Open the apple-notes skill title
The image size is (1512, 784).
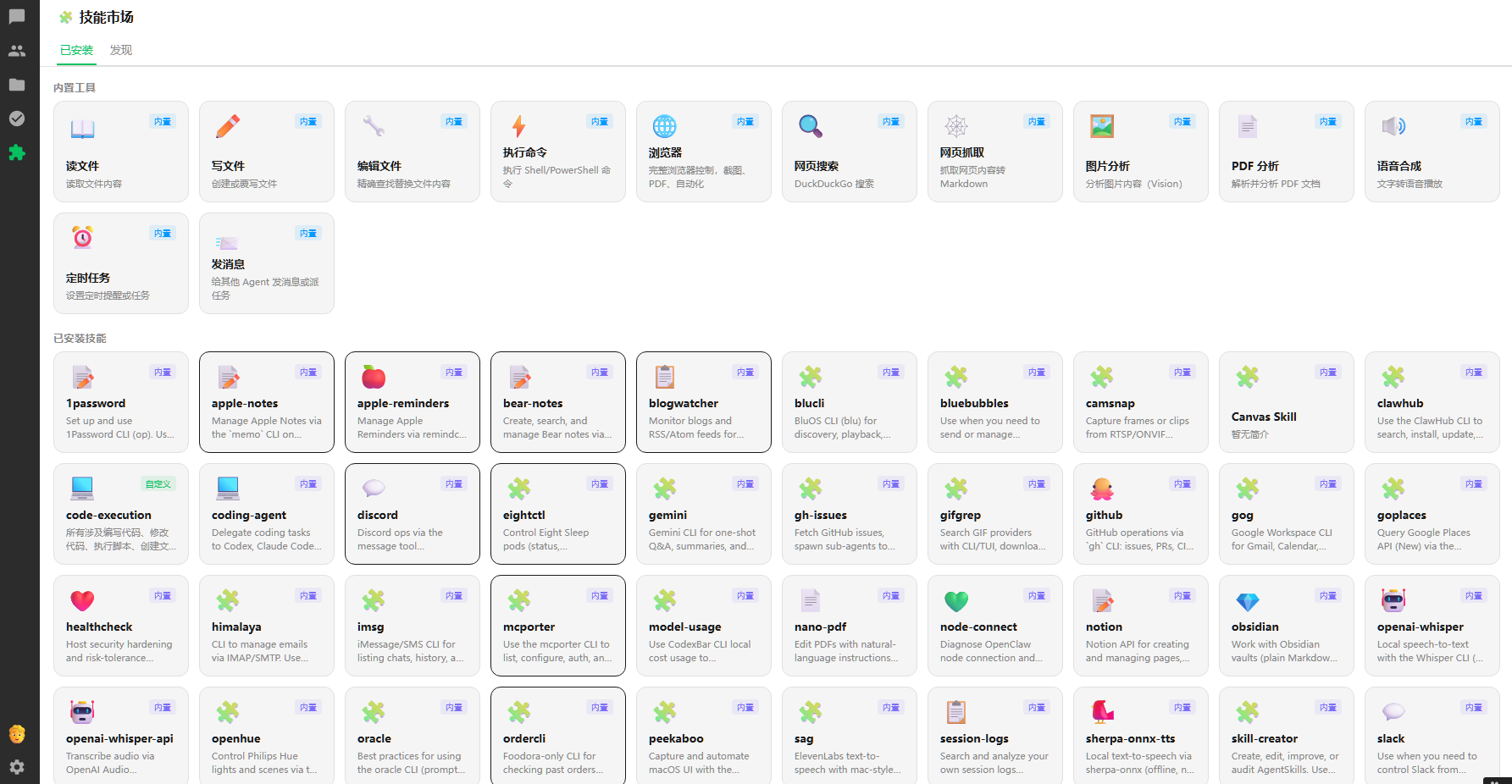pos(245,404)
